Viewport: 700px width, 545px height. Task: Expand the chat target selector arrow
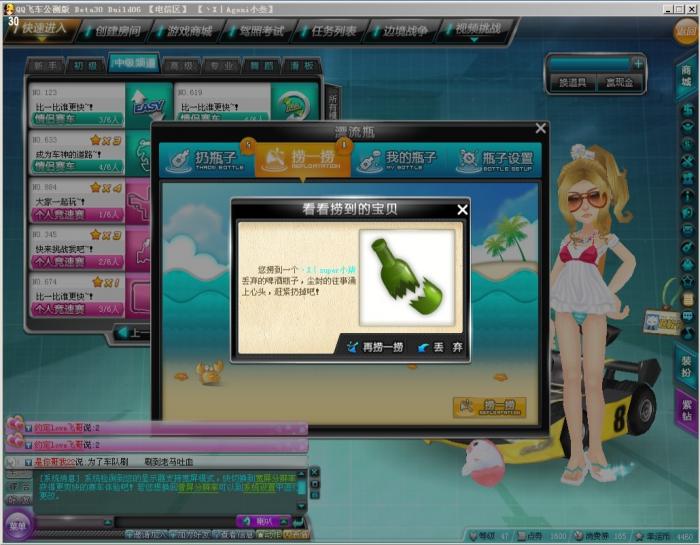tap(108, 522)
